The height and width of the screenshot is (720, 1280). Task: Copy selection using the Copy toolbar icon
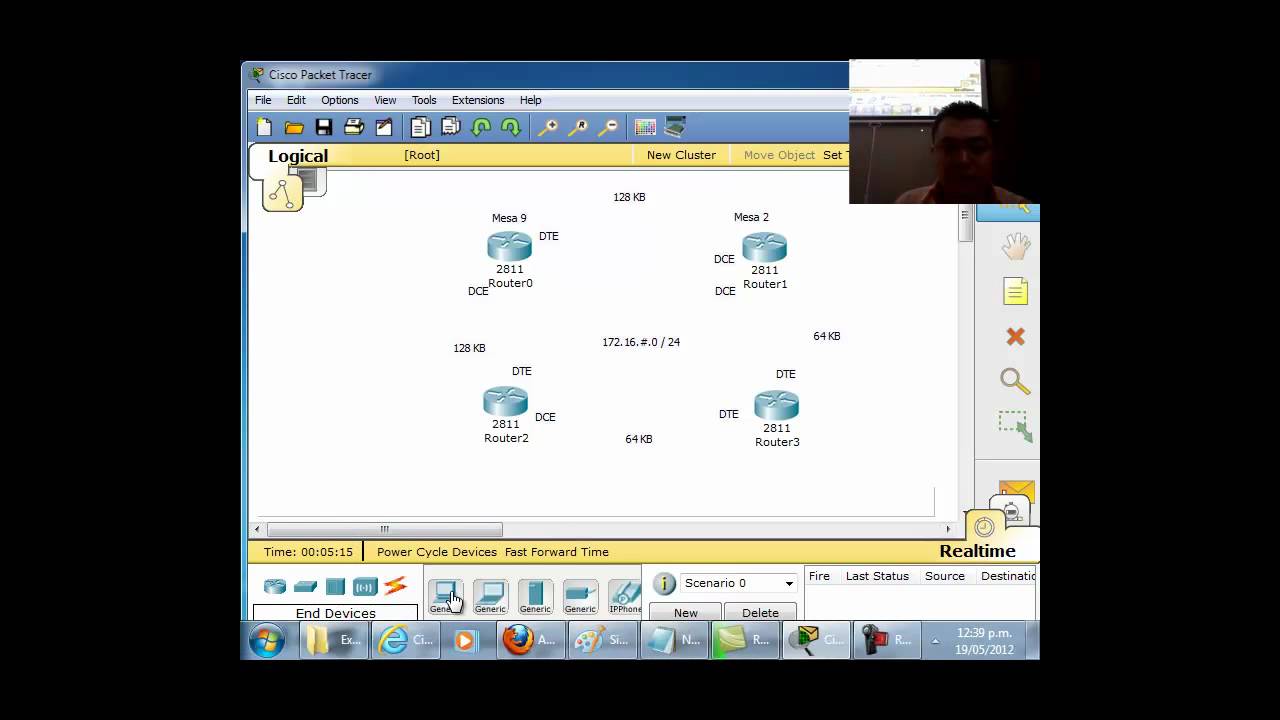coord(420,127)
